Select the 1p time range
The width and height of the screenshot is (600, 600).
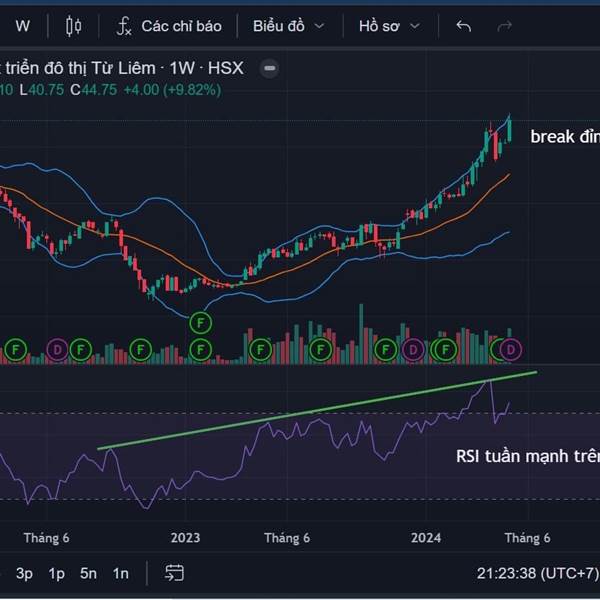click(x=56, y=573)
